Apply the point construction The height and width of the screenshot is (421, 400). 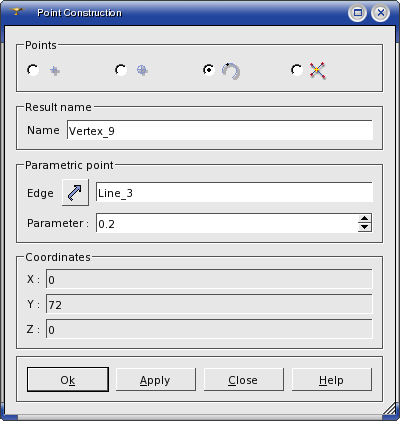[156, 380]
